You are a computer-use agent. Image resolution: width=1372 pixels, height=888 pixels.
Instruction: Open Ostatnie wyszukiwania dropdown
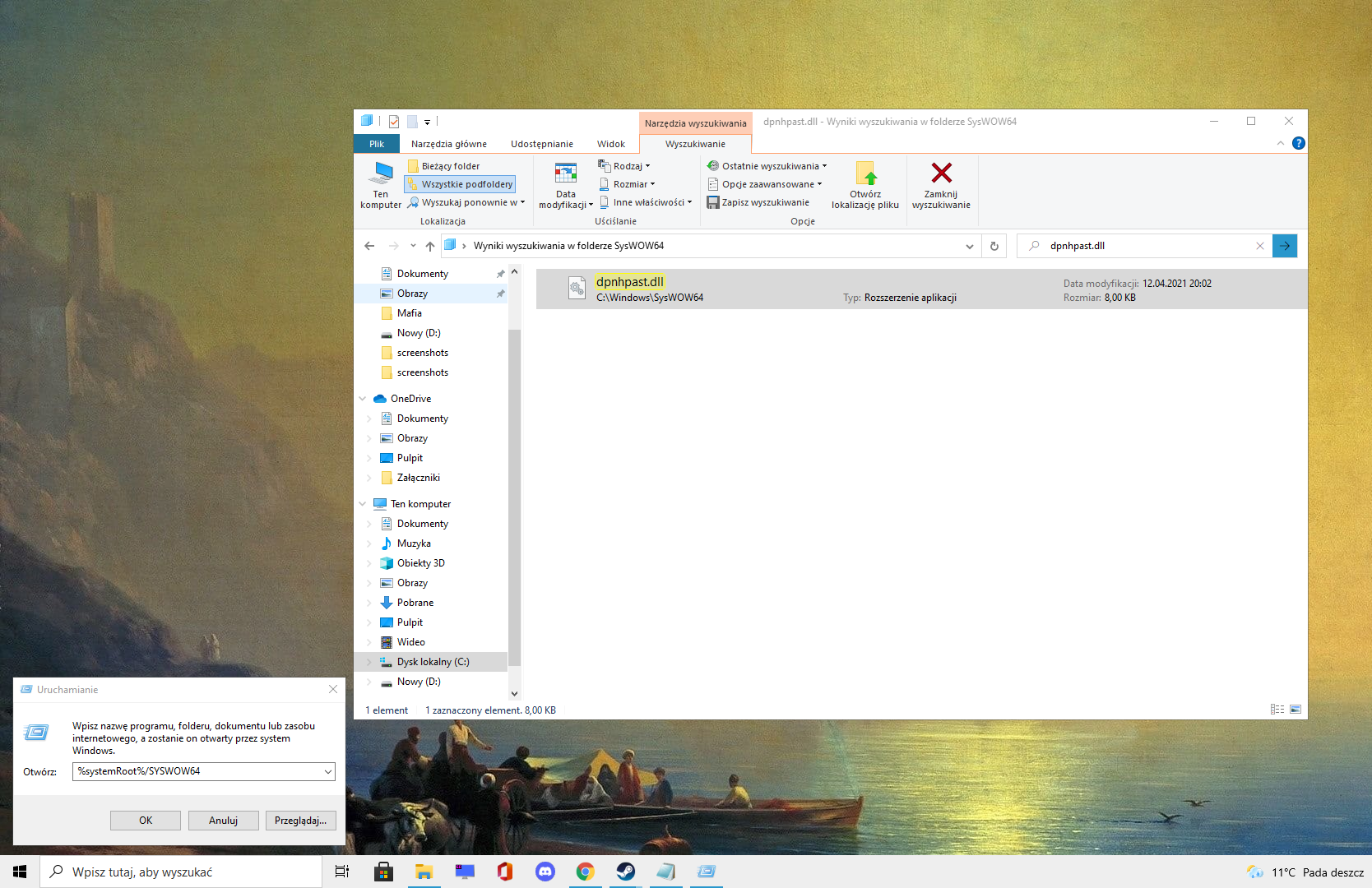pos(767,166)
